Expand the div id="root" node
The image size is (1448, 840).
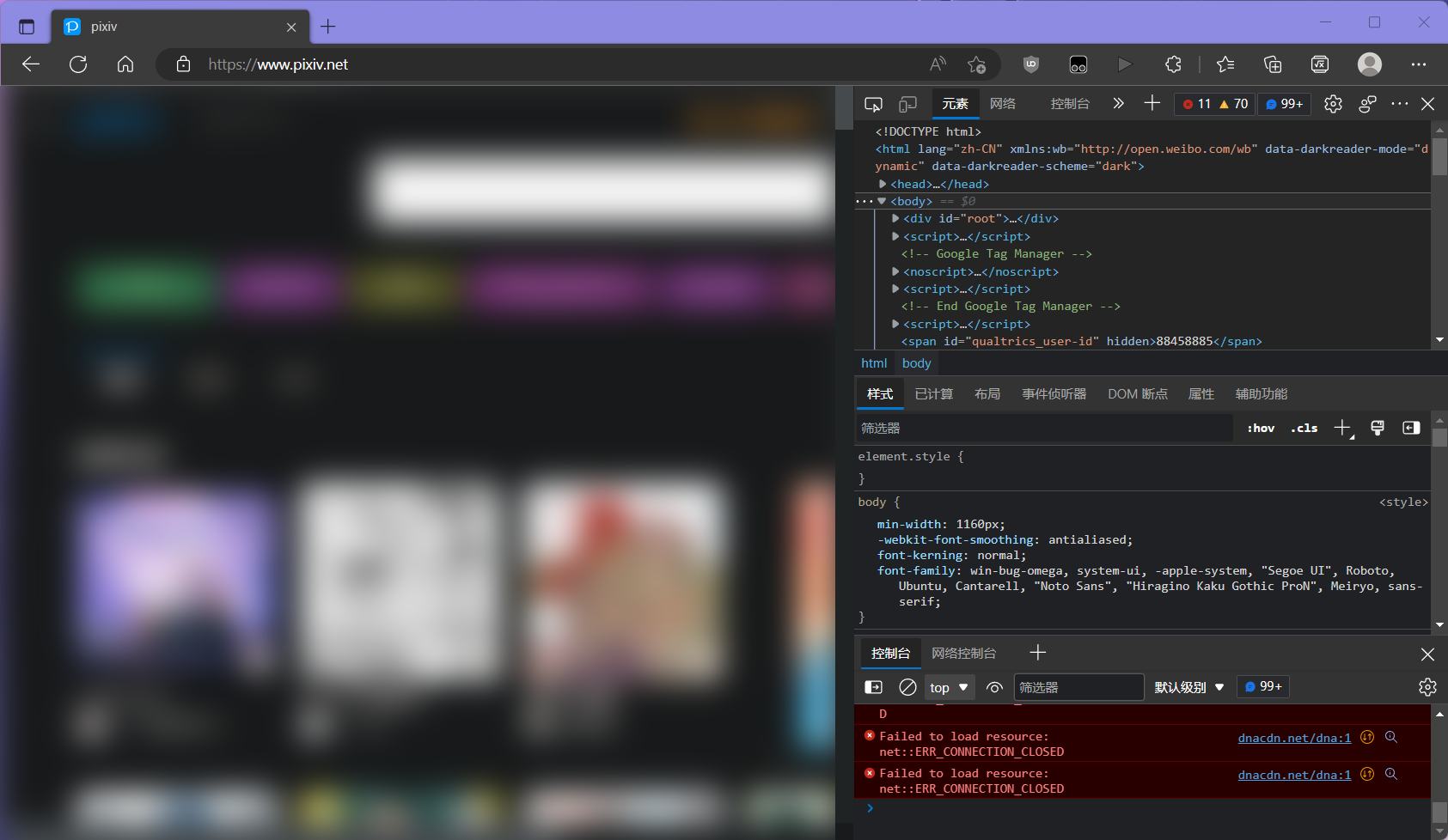(x=895, y=219)
